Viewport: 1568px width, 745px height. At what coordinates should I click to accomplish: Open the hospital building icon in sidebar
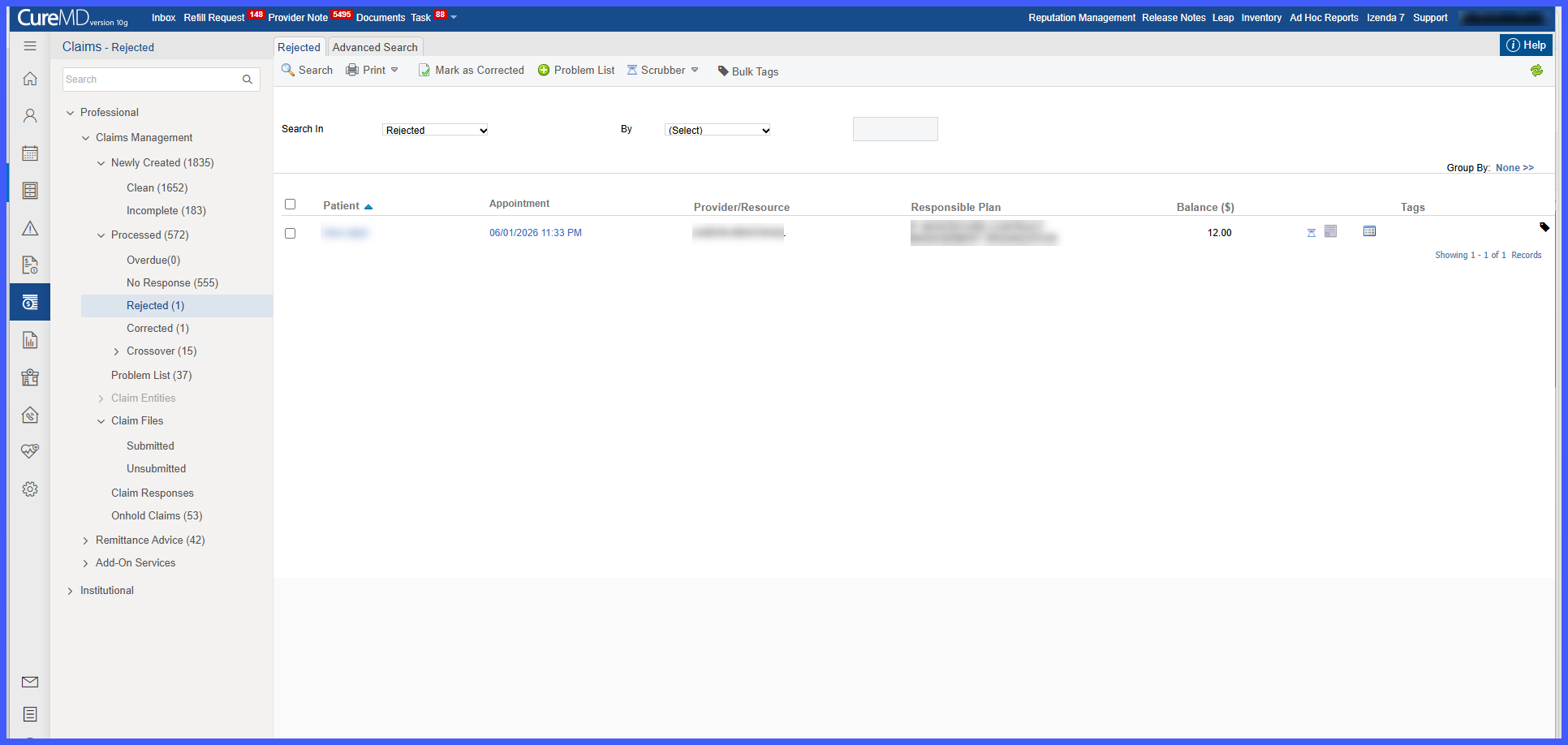point(30,377)
